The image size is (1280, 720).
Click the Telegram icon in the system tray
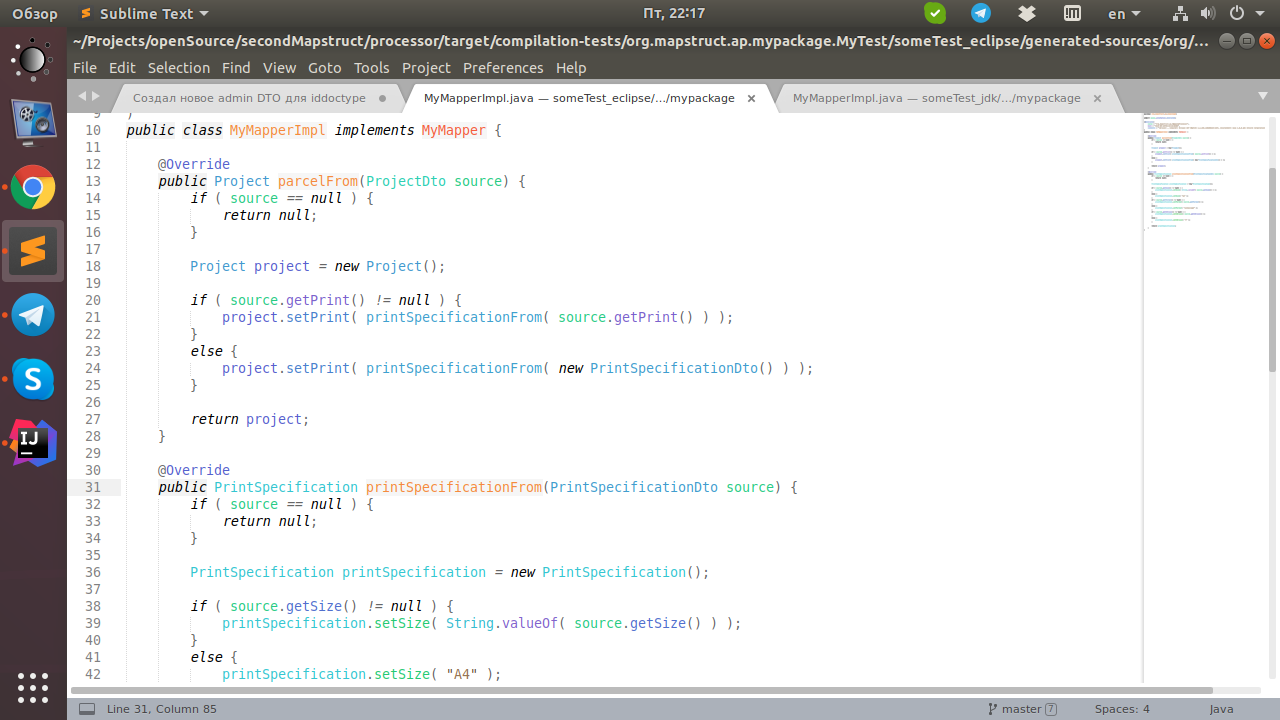point(980,14)
